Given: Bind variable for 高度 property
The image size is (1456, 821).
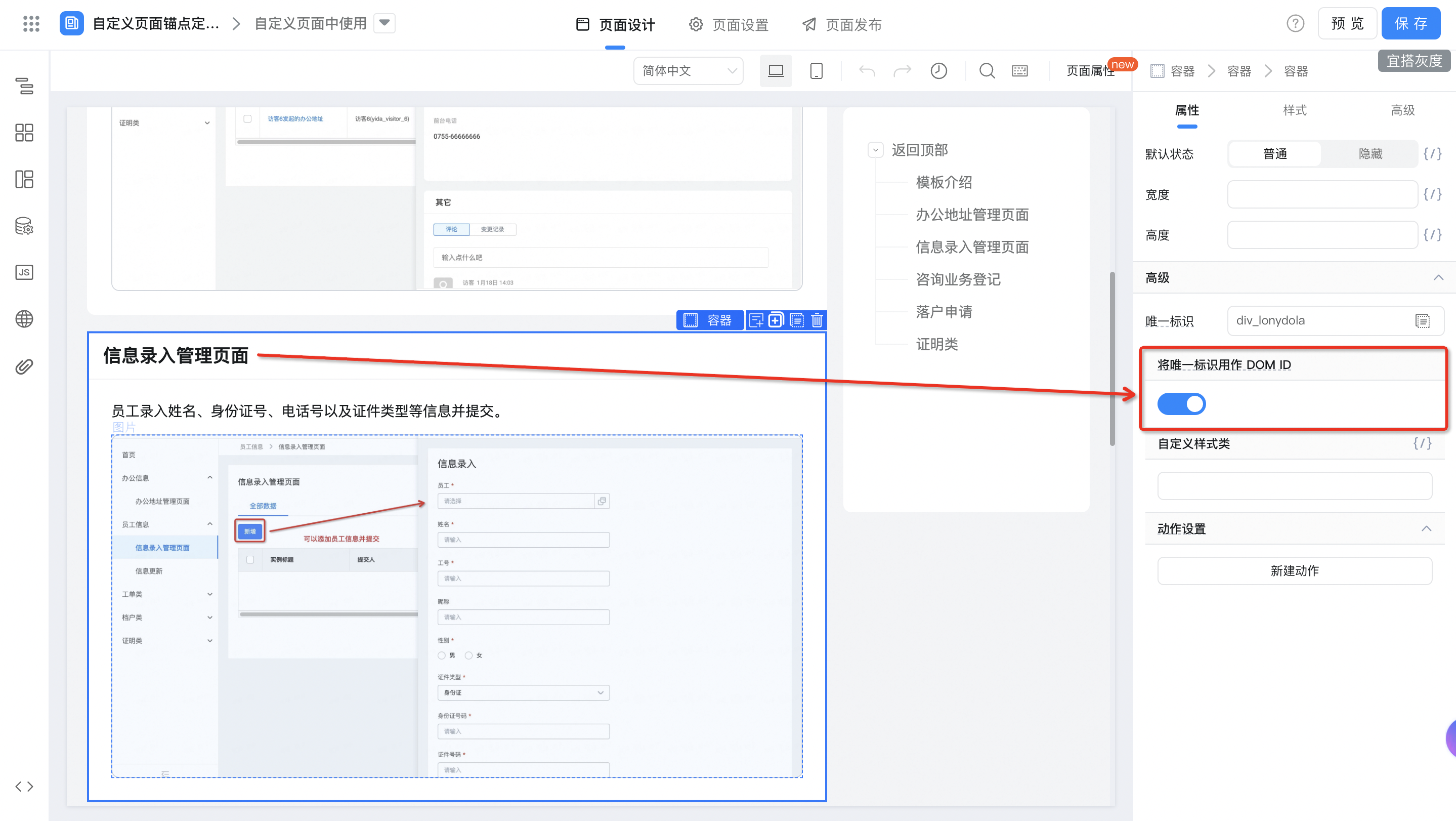Looking at the screenshot, I should pos(1432,235).
